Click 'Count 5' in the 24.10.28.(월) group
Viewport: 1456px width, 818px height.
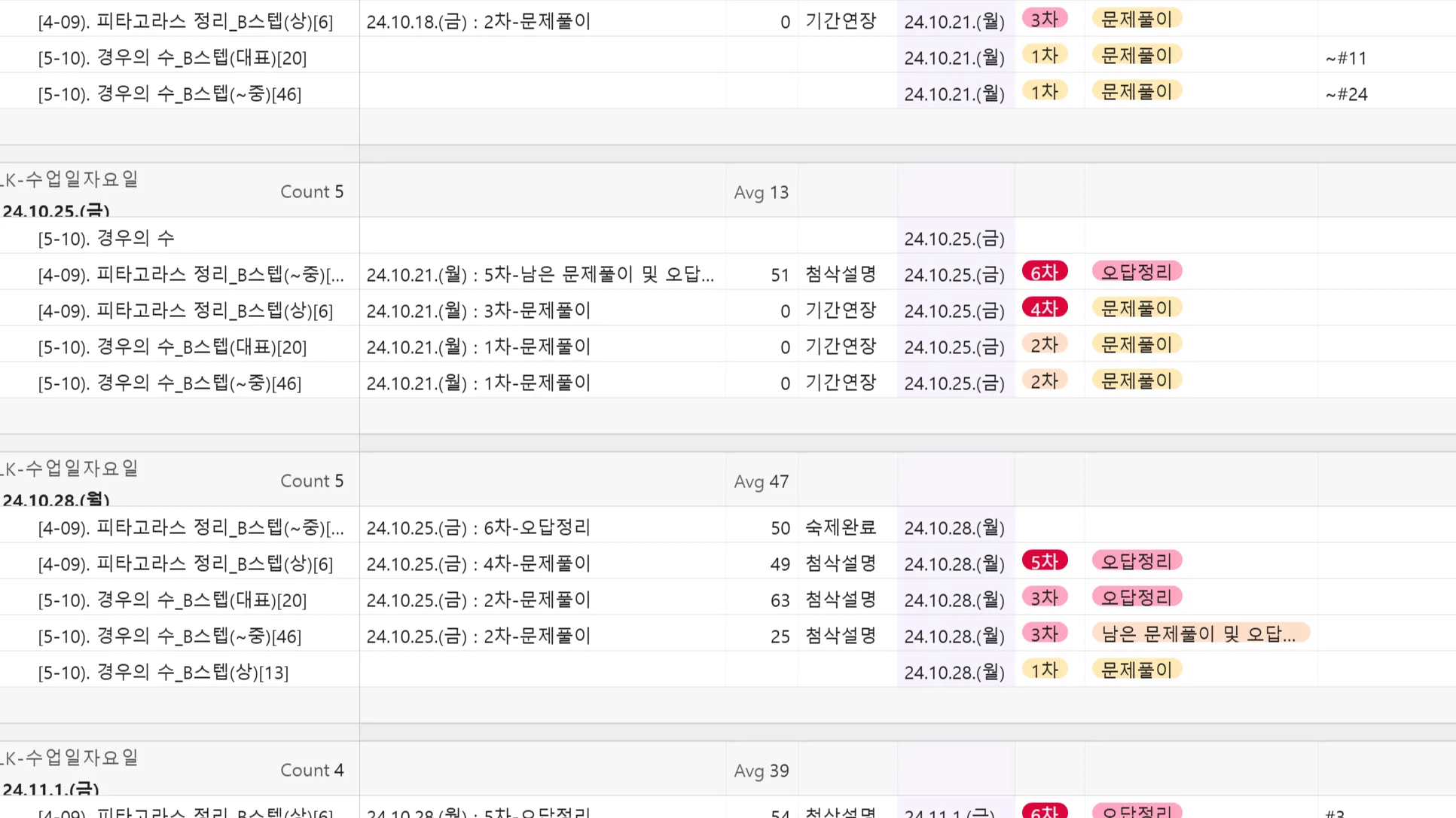(x=312, y=481)
